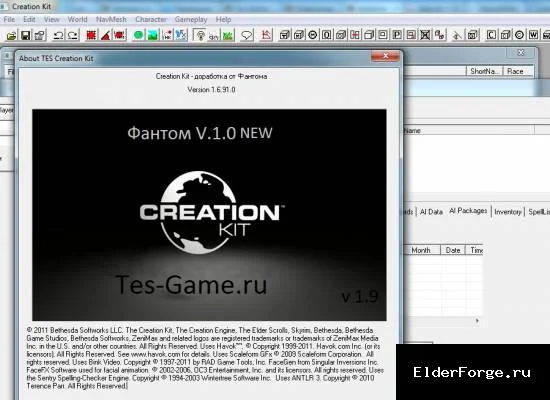This screenshot has height=400, width=550.
Task: Click the boxed letter W toolbar icon
Action: click(x=533, y=35)
